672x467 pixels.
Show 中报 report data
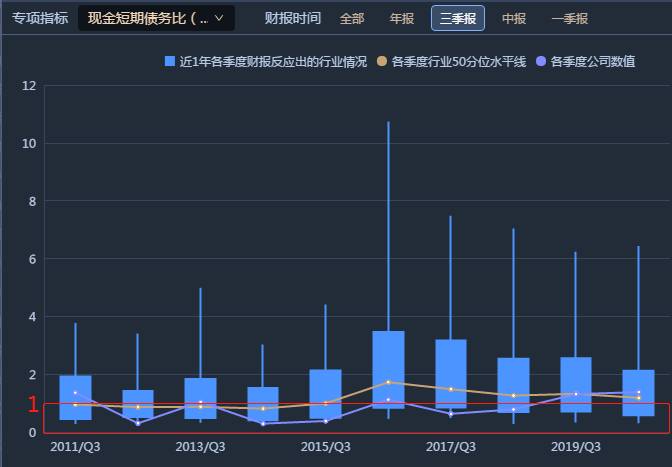point(514,18)
